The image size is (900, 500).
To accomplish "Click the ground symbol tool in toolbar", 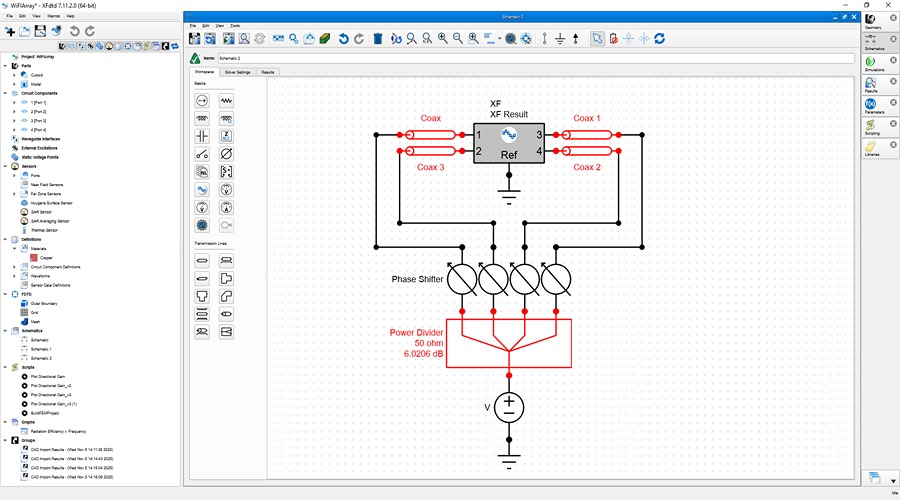I will pyautogui.click(x=560, y=38).
